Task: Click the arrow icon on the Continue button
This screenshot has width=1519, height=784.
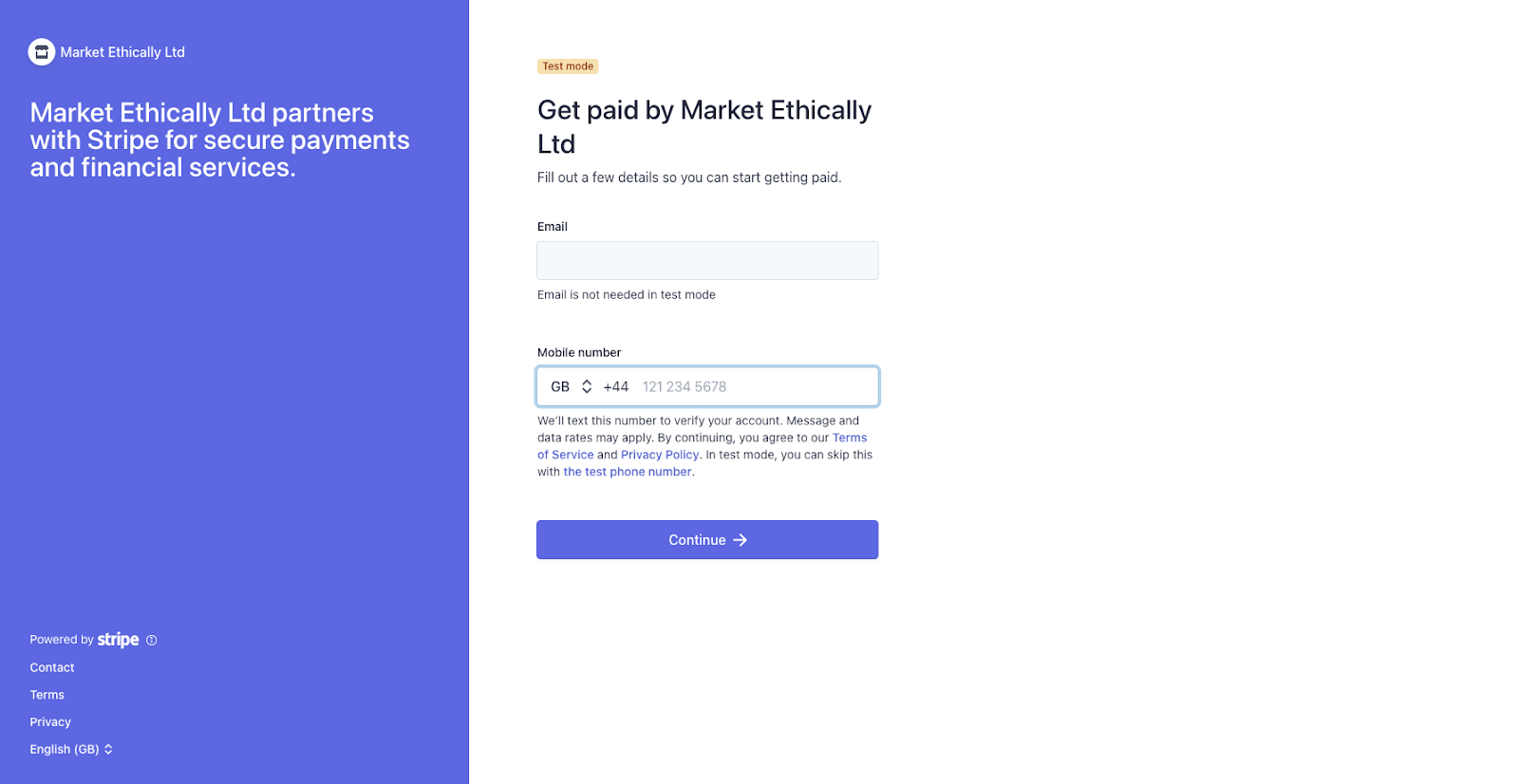Action: [741, 540]
